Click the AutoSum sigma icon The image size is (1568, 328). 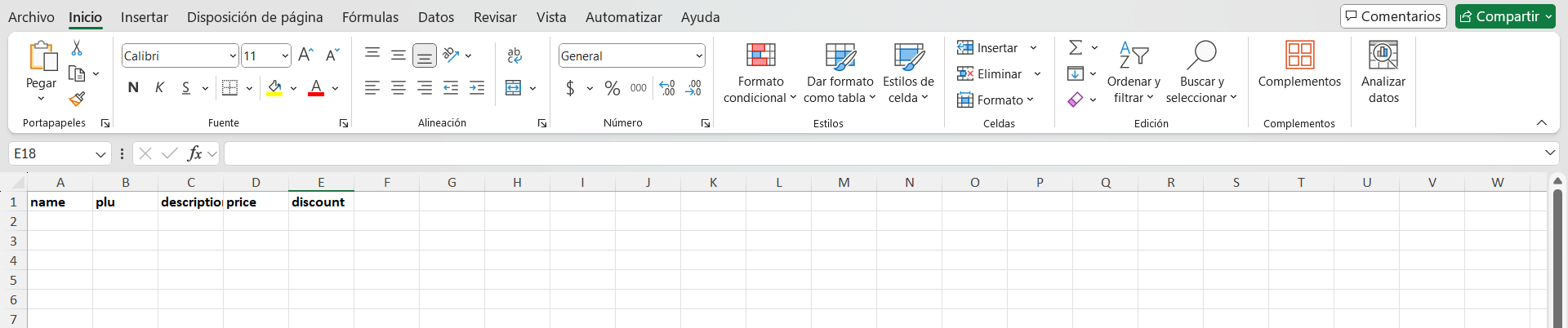point(1076,48)
